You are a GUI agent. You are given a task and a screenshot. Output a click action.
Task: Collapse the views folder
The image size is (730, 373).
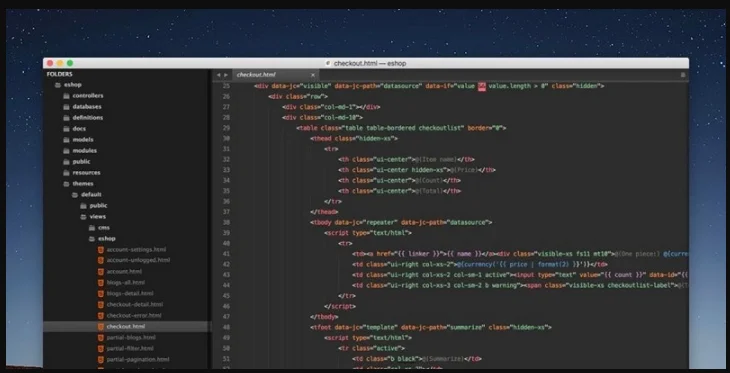[x=98, y=217]
